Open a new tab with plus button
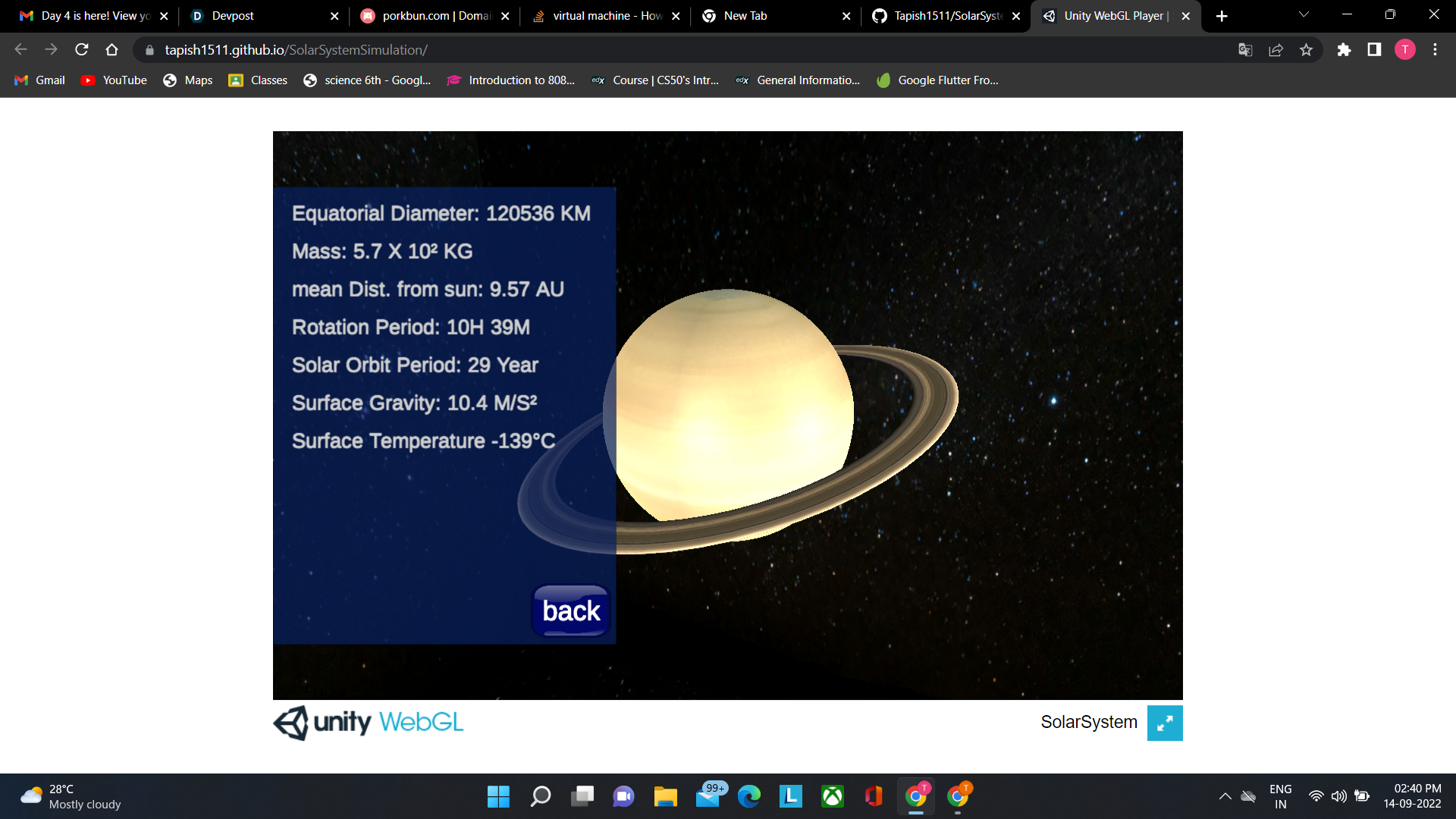Image resolution: width=1456 pixels, height=819 pixels. tap(1222, 16)
